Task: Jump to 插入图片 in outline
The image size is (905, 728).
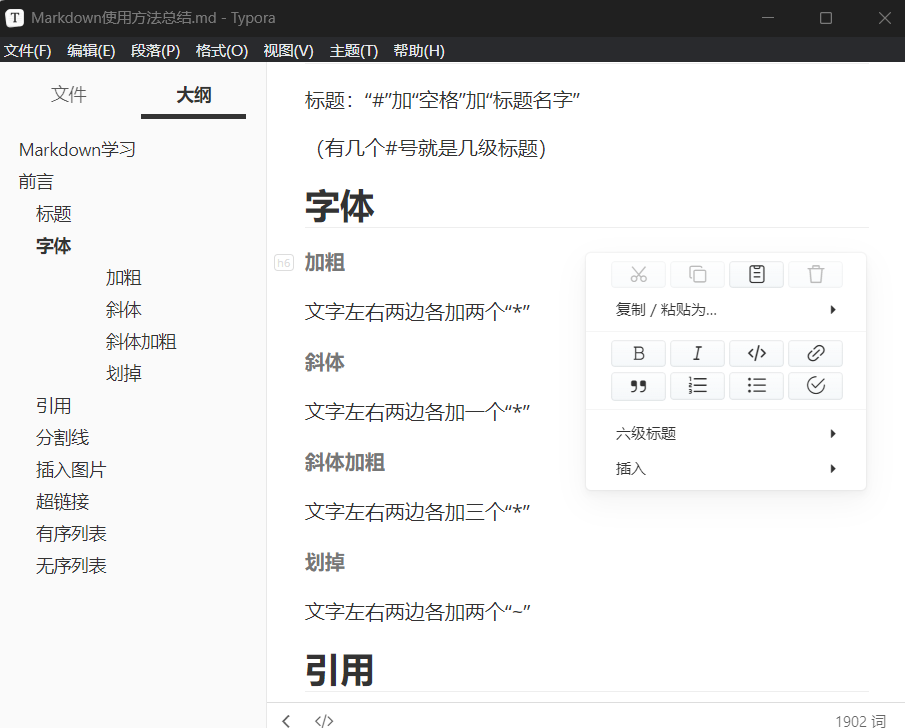Action: (71, 470)
